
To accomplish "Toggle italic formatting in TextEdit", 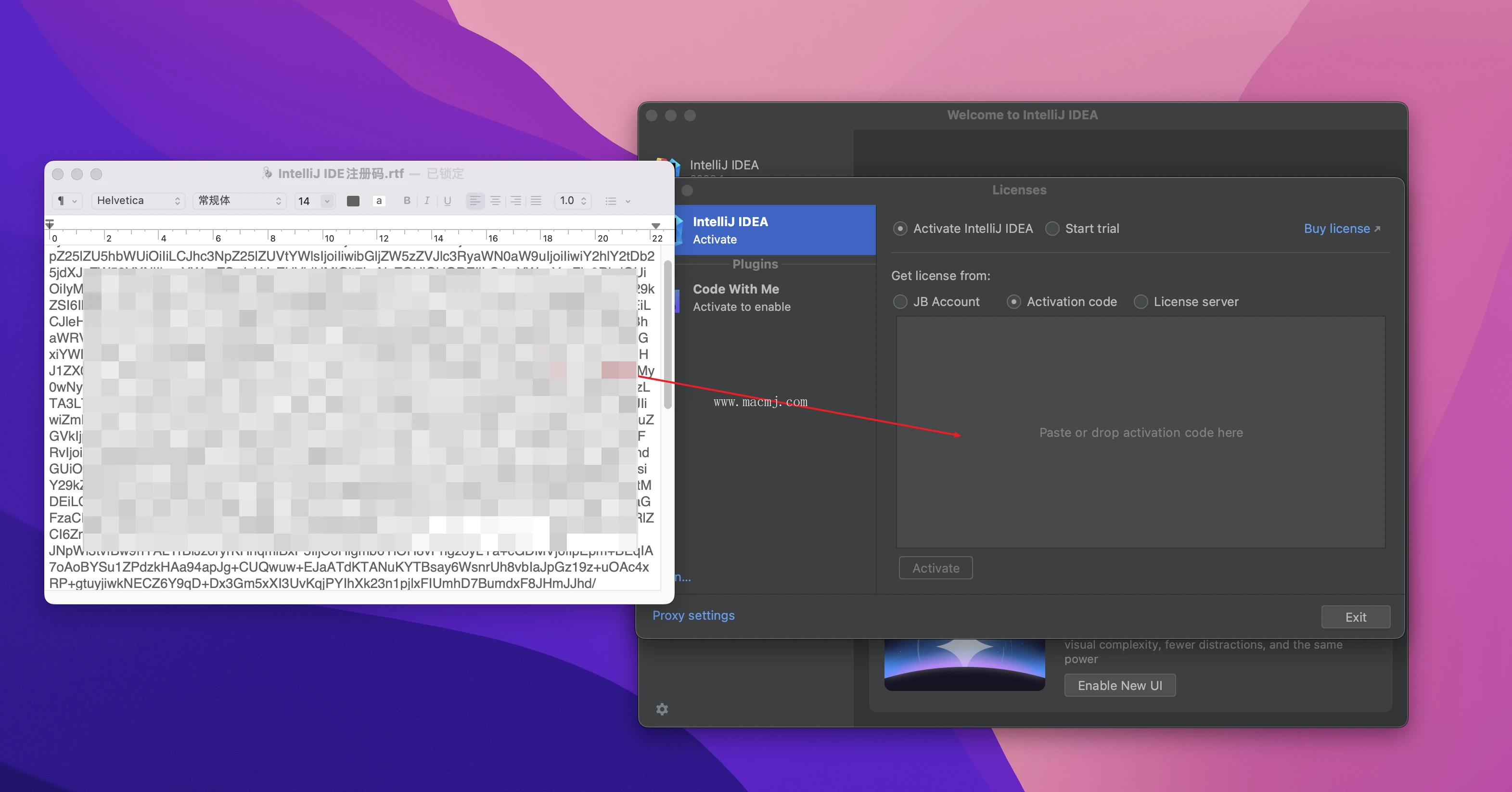I will (x=427, y=201).
